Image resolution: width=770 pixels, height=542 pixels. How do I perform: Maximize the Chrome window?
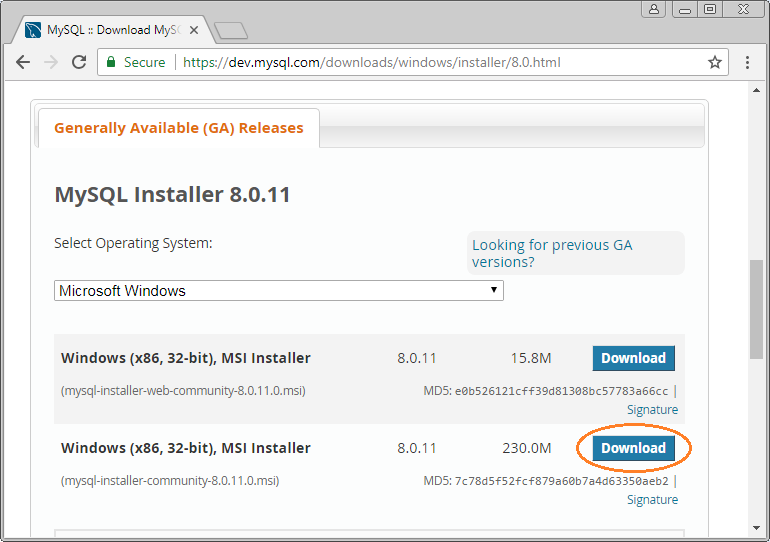pos(710,9)
